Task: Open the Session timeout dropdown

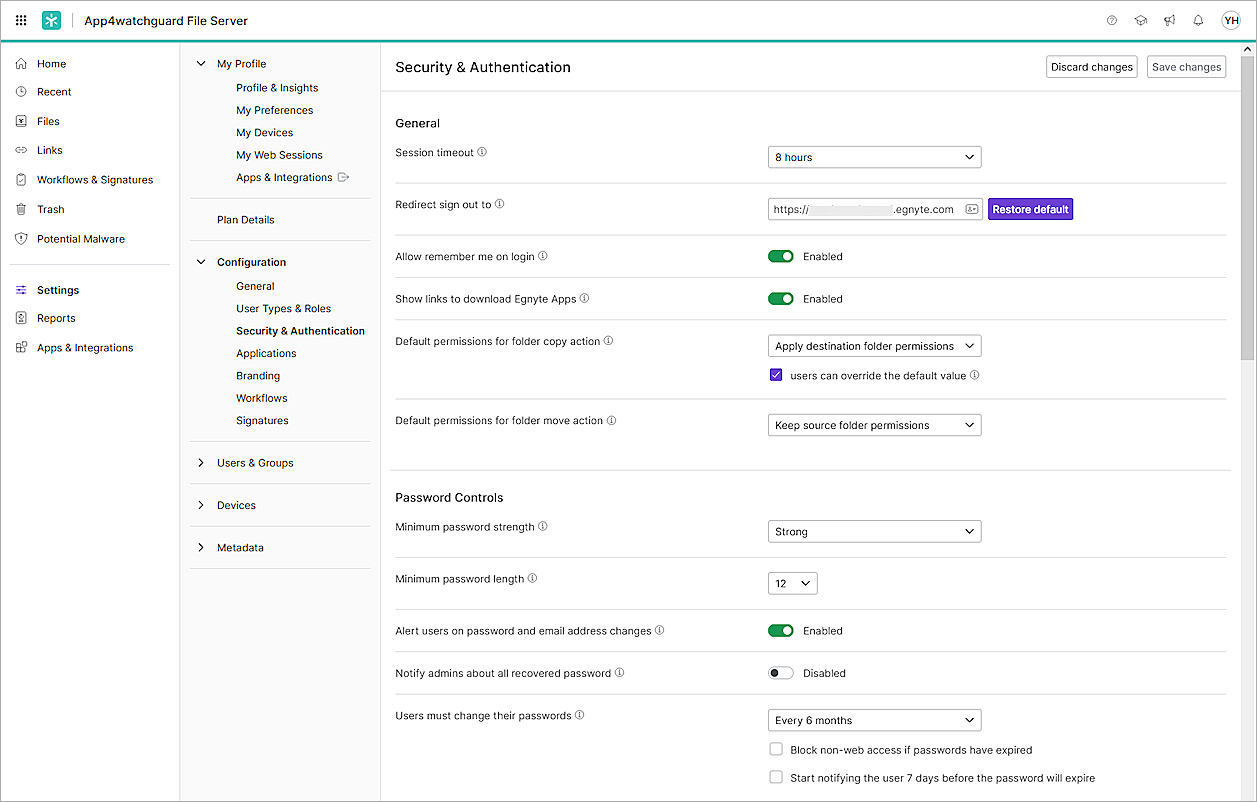Action: [x=874, y=157]
